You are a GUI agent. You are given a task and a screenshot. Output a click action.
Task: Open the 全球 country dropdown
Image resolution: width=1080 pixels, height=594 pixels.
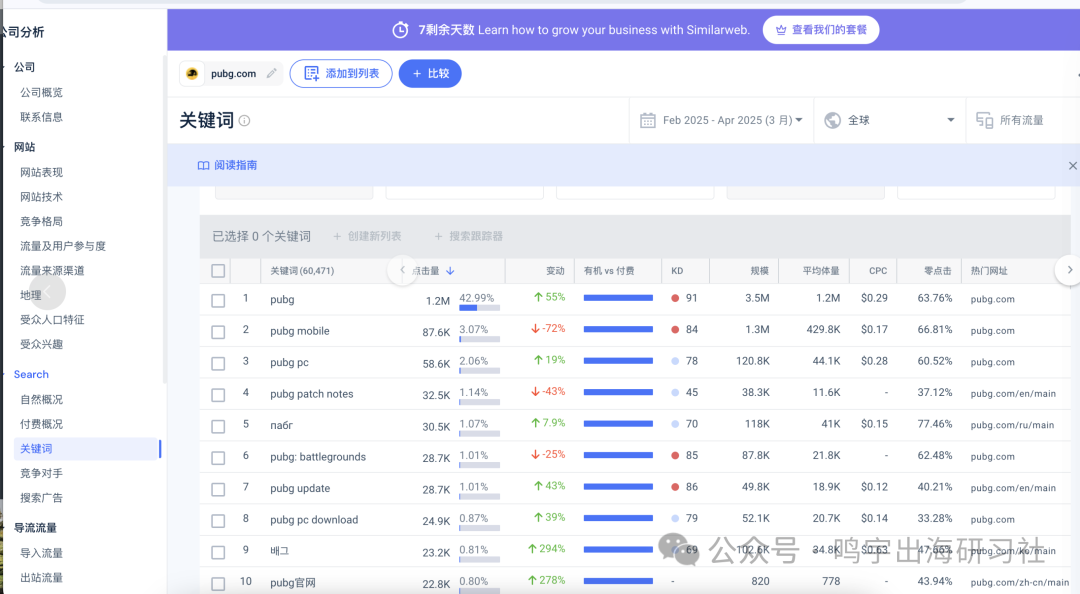pyautogui.click(x=889, y=120)
